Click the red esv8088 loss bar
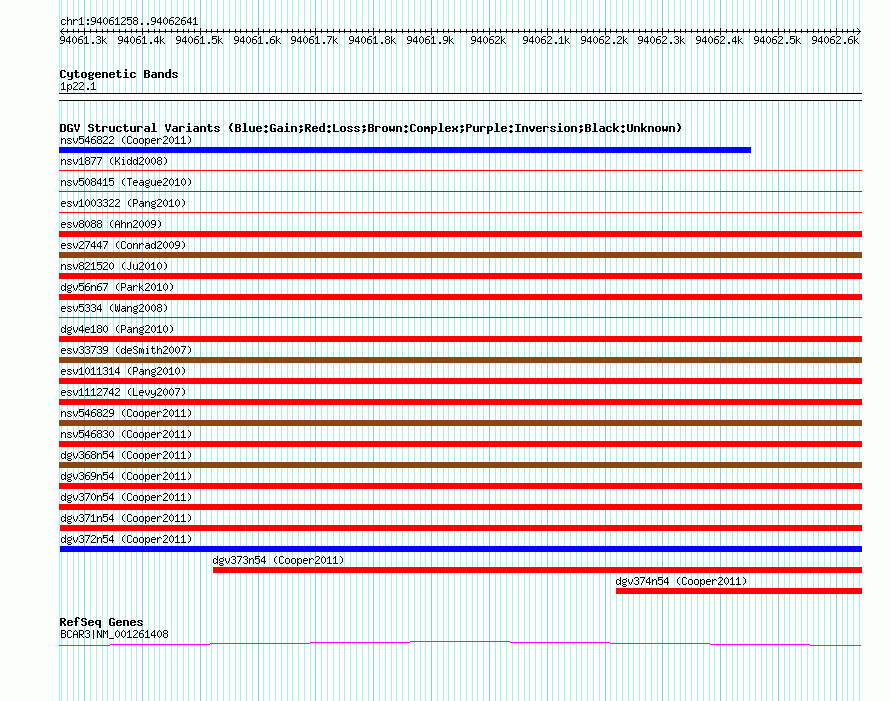 [x=460, y=234]
